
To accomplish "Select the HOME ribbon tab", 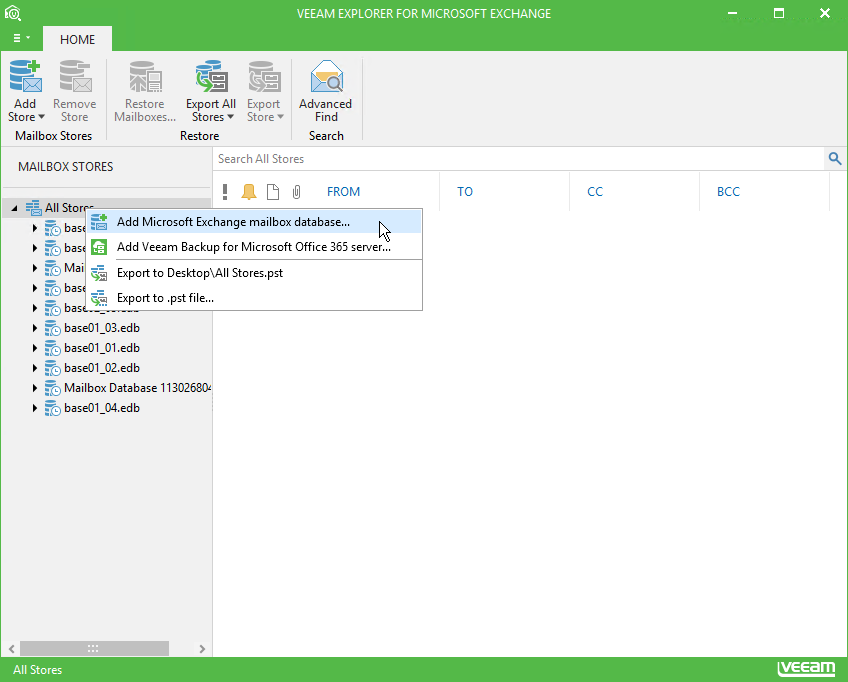I will [x=77, y=39].
